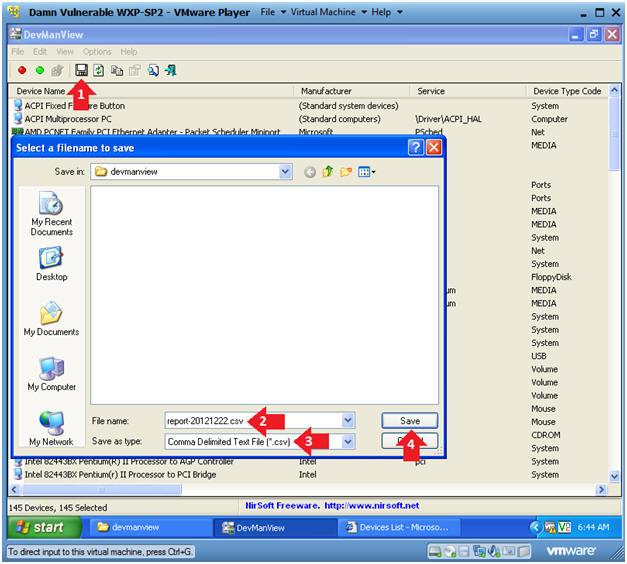Click the Create New Folder icon

pyautogui.click(x=346, y=172)
